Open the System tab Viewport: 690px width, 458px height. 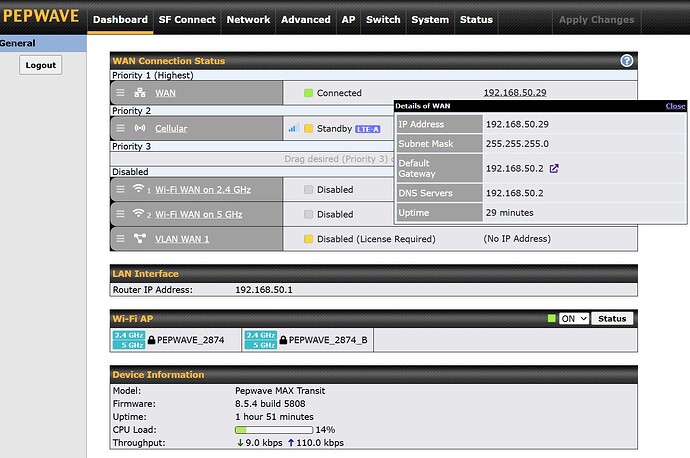click(430, 20)
